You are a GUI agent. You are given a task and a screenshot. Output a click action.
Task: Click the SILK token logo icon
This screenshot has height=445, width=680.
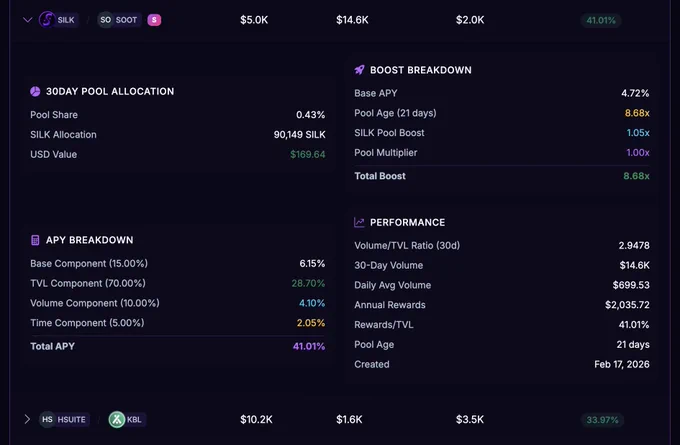tap(47, 20)
